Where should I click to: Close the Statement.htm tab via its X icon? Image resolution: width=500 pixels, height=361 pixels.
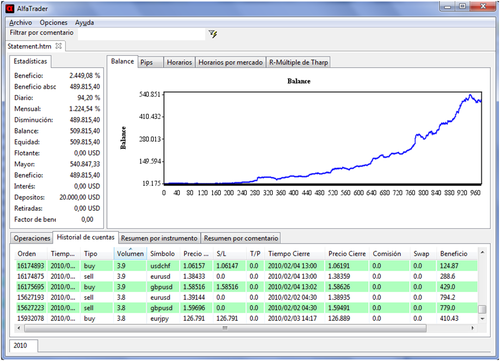[x=59, y=46]
